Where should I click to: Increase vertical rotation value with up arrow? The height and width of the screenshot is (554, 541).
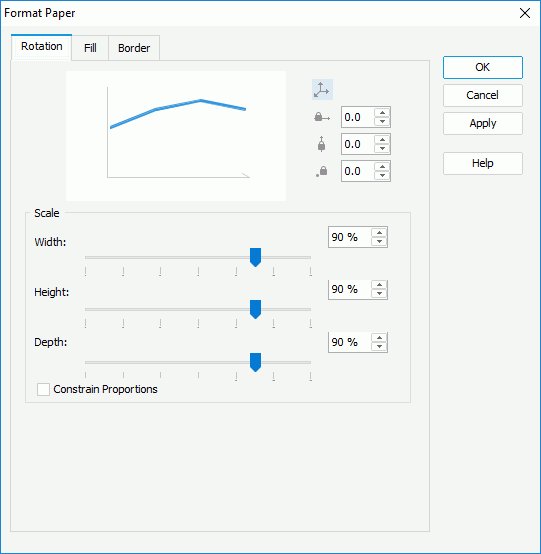pos(382,140)
